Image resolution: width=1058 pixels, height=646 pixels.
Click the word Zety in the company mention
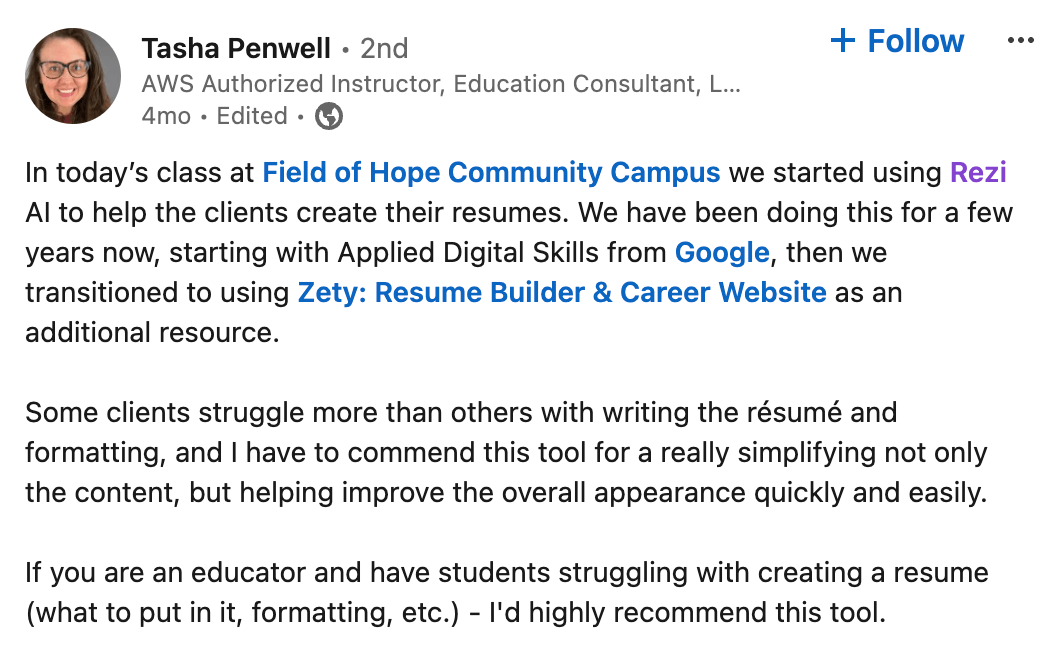pyautogui.click(x=327, y=293)
